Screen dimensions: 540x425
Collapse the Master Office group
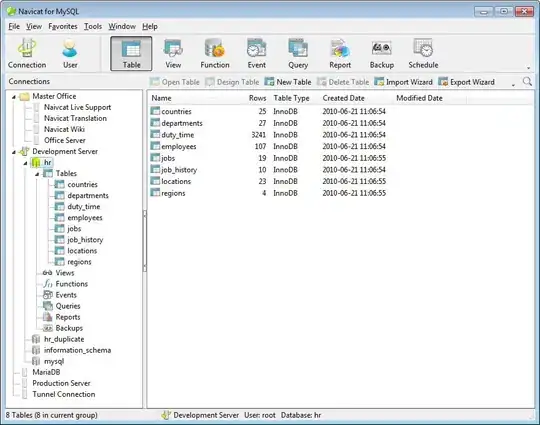[x=14, y=97]
